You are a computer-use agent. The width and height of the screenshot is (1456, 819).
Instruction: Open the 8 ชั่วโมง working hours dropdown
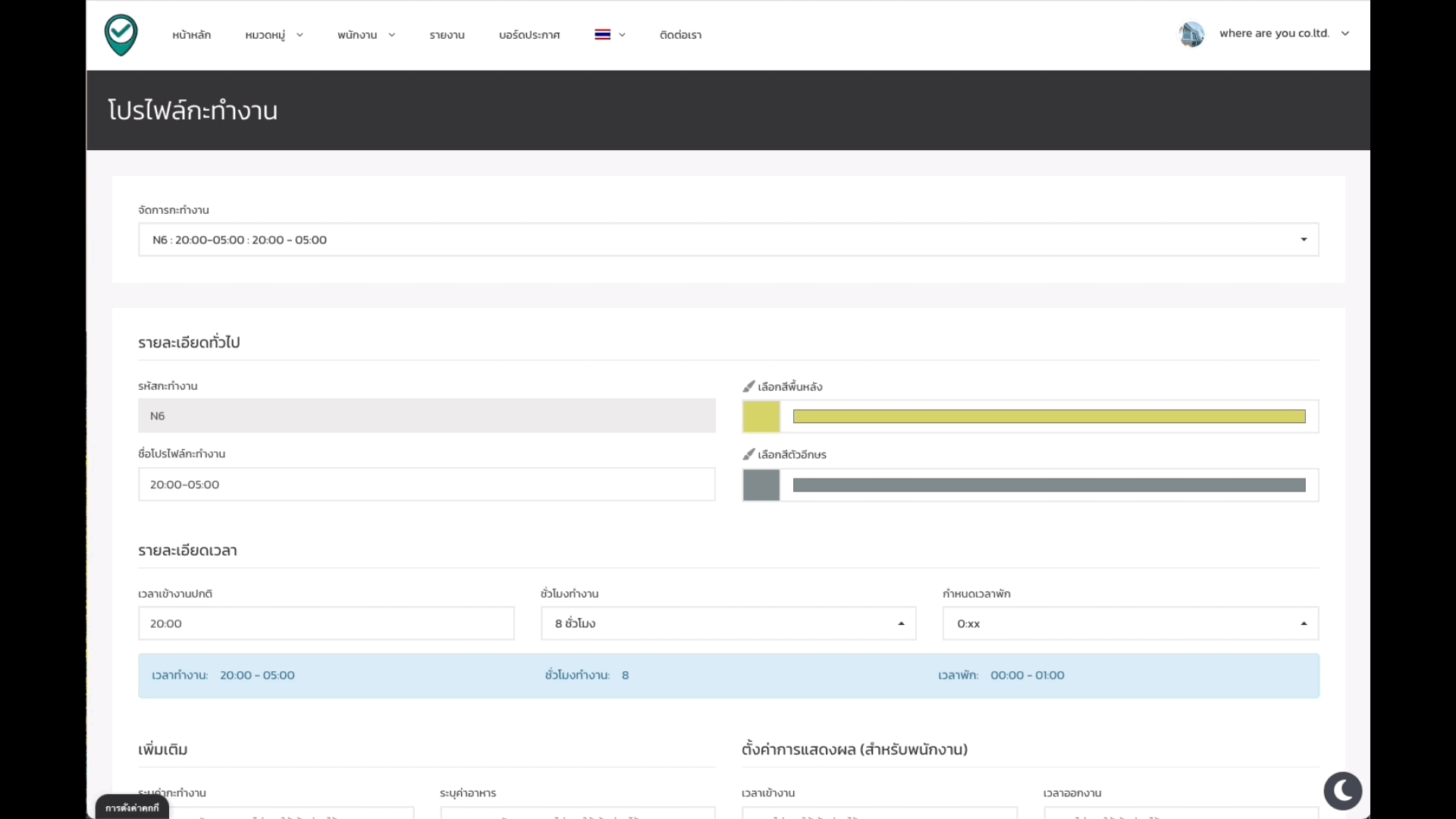tap(728, 623)
